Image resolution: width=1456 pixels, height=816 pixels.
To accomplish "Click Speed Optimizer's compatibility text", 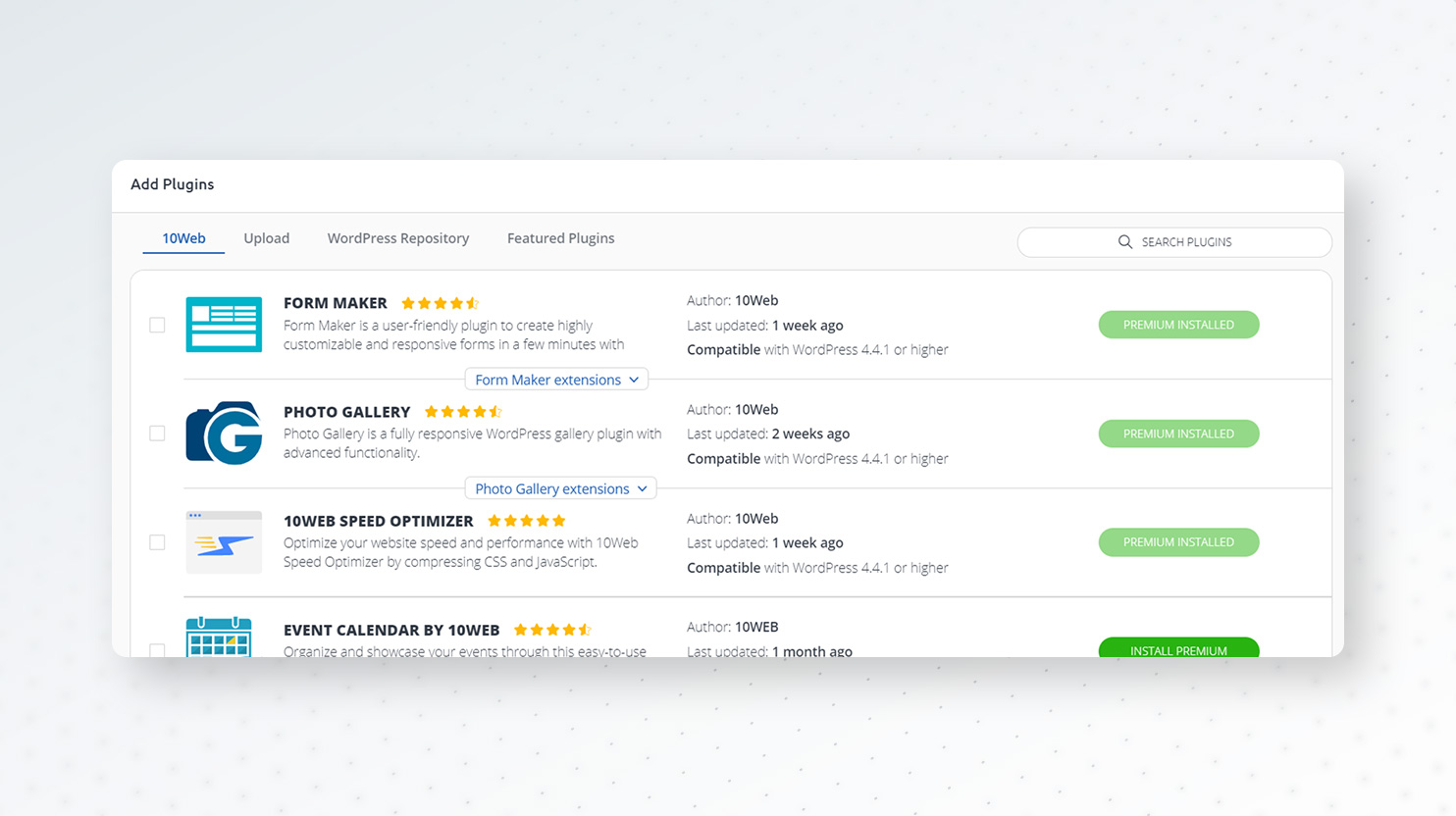I will (817, 568).
